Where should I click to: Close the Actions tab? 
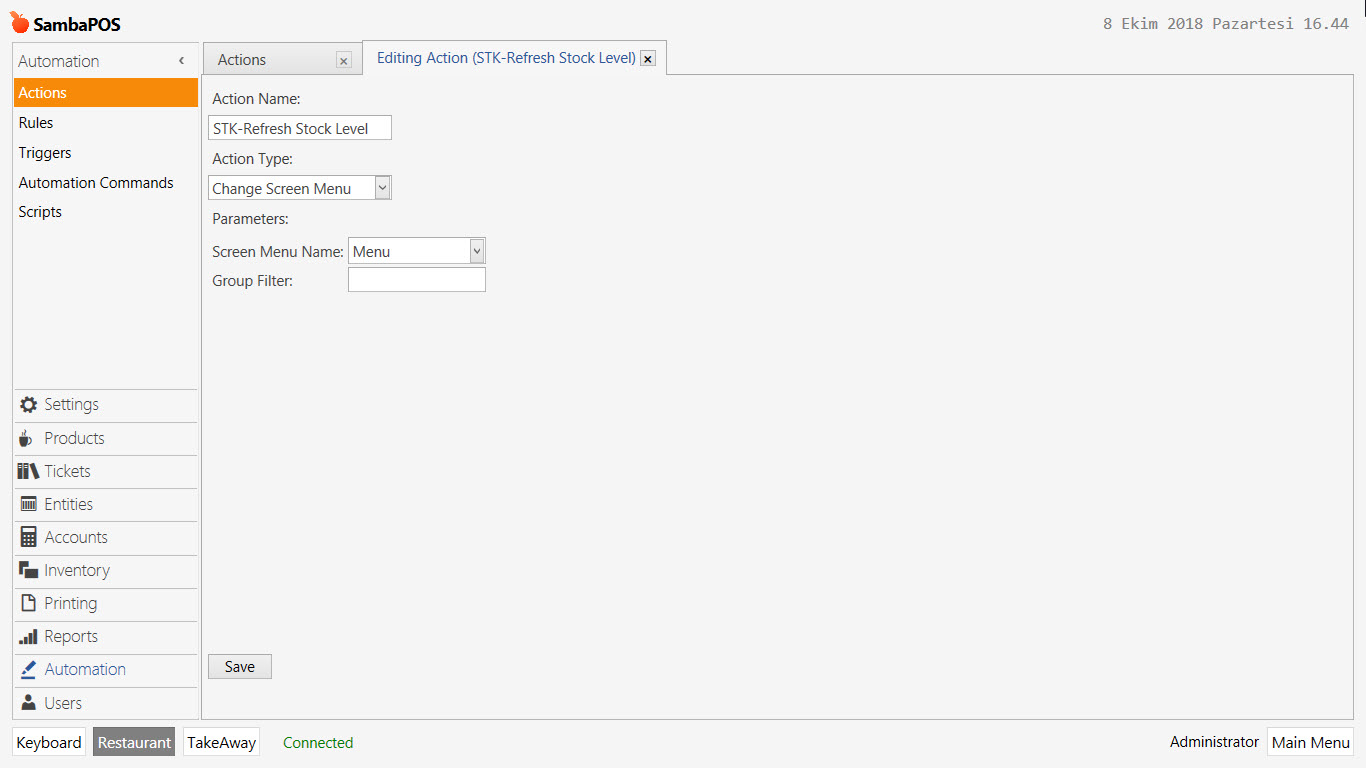tap(344, 61)
